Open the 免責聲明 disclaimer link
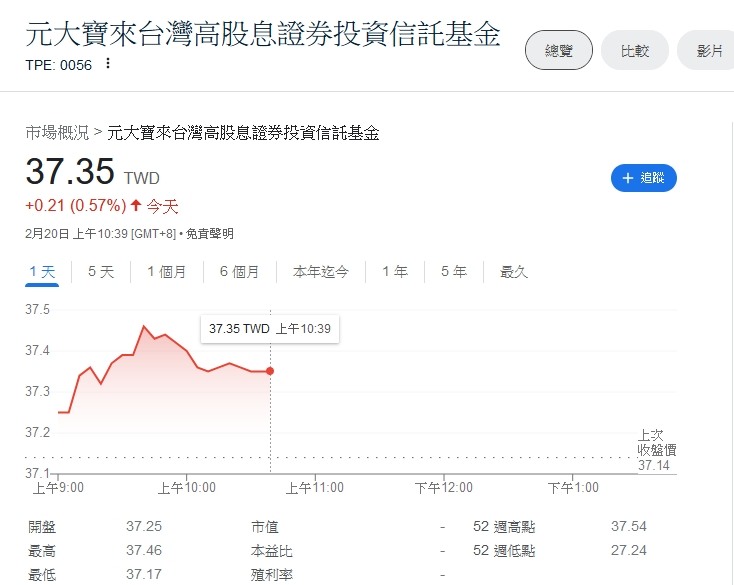Screen dimensions: 734x585 coord(210,234)
